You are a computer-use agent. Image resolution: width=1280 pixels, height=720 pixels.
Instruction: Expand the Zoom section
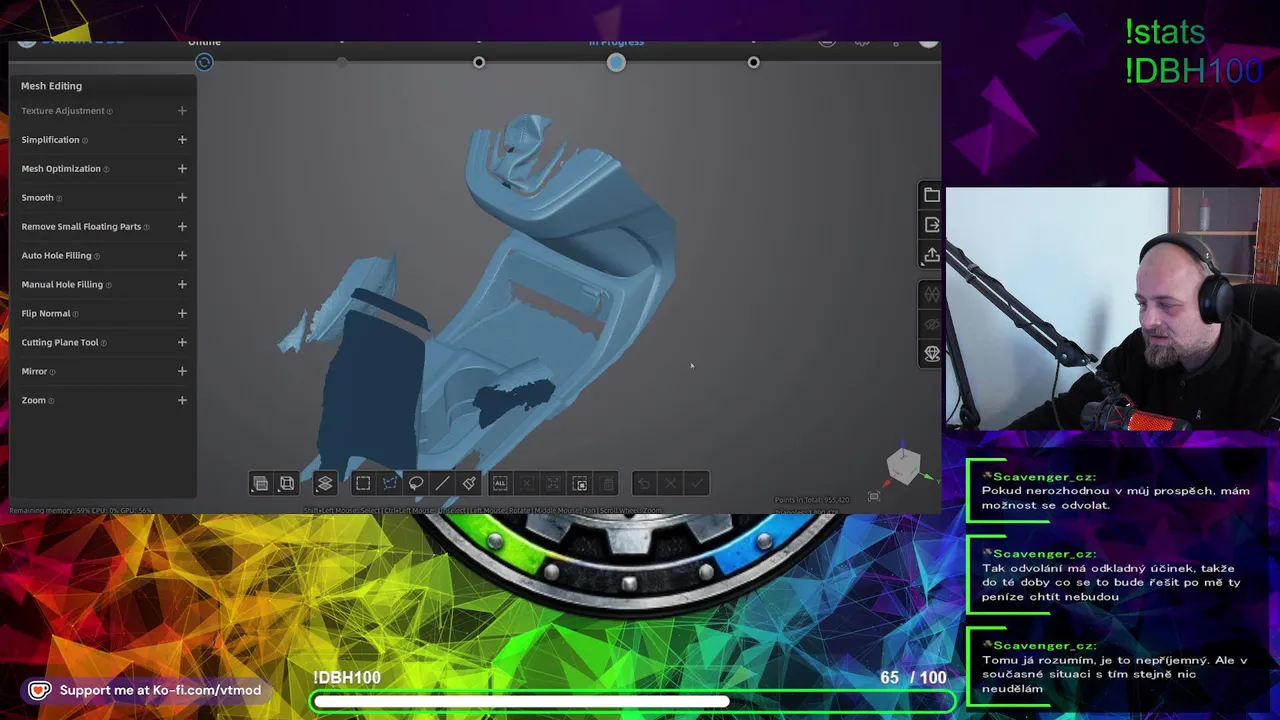tap(182, 401)
